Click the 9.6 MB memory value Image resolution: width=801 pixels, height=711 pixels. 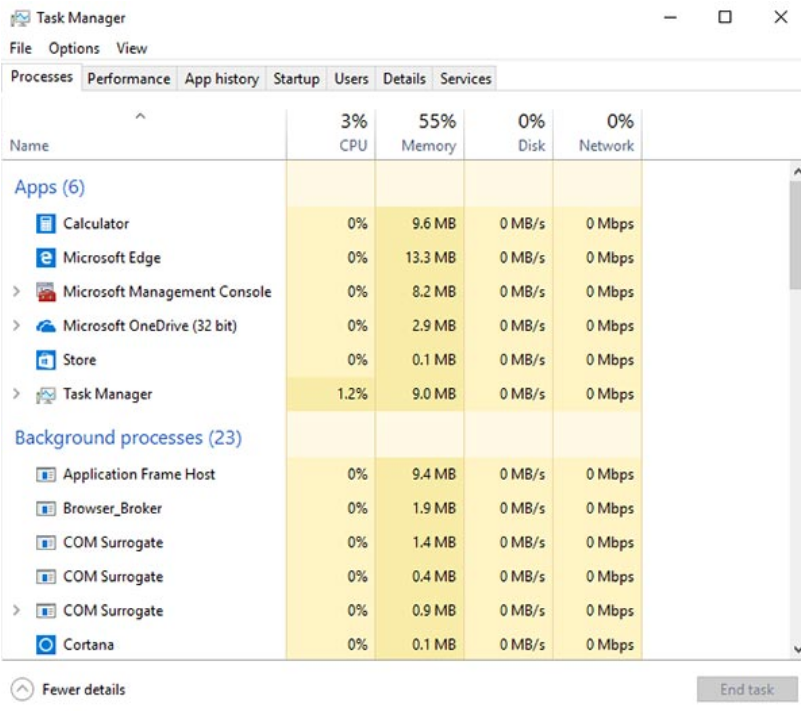[x=434, y=224]
